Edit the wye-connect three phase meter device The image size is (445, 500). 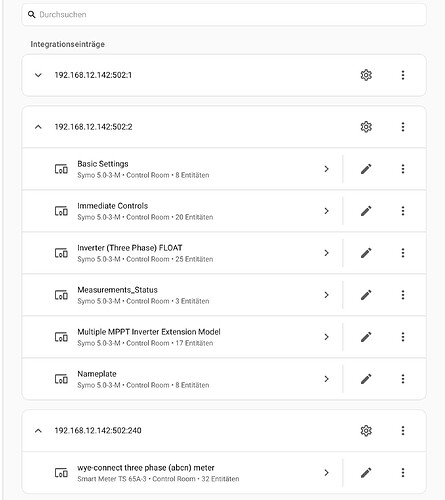(366, 473)
